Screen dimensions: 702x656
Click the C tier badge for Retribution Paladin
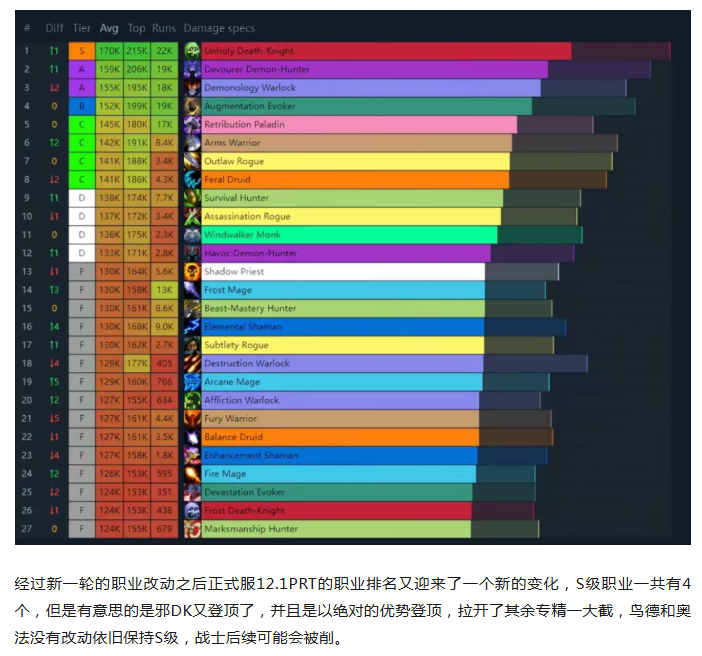point(82,124)
